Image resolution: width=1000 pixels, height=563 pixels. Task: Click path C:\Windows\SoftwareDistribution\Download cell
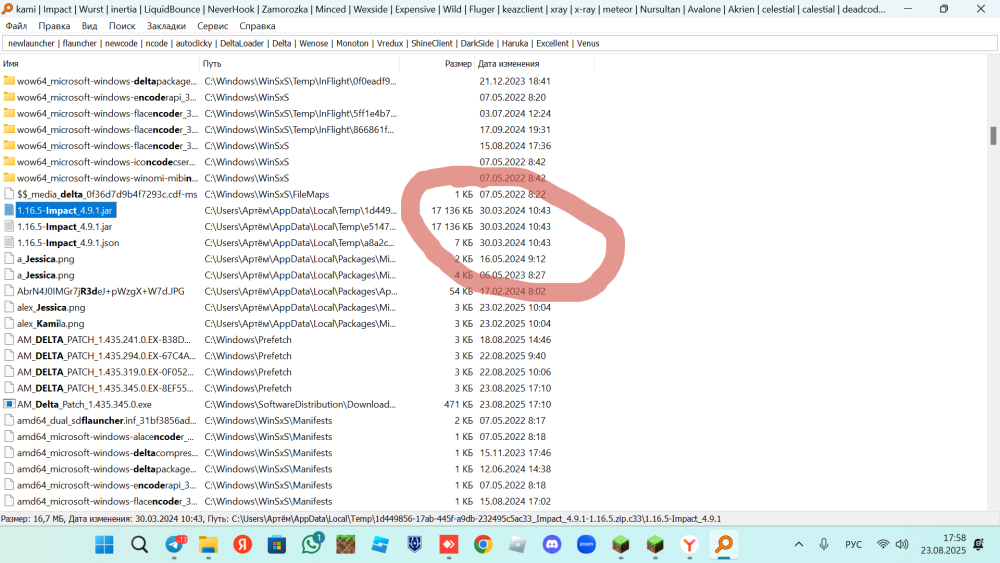(300, 404)
